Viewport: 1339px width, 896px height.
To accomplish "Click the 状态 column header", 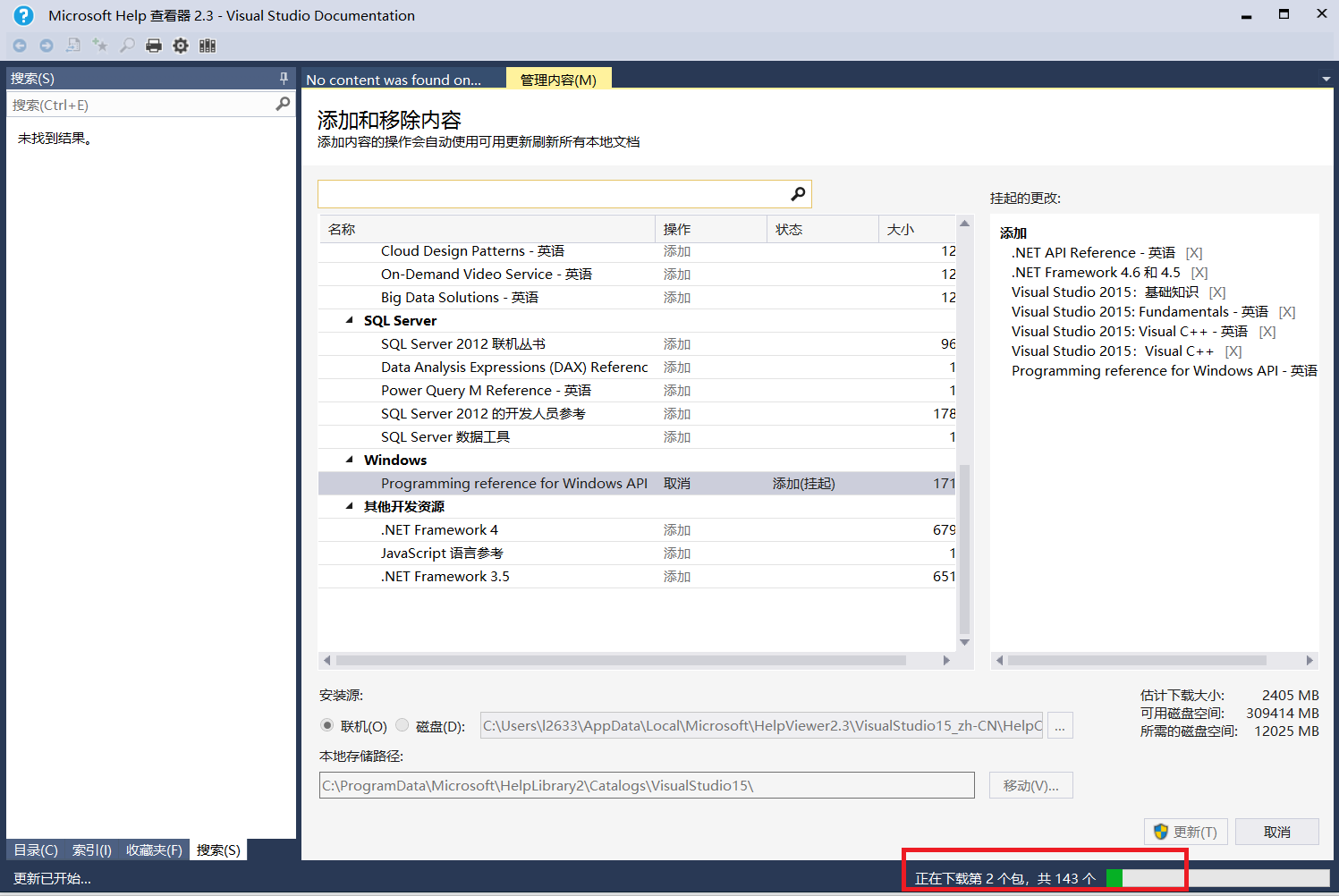I will pos(823,229).
